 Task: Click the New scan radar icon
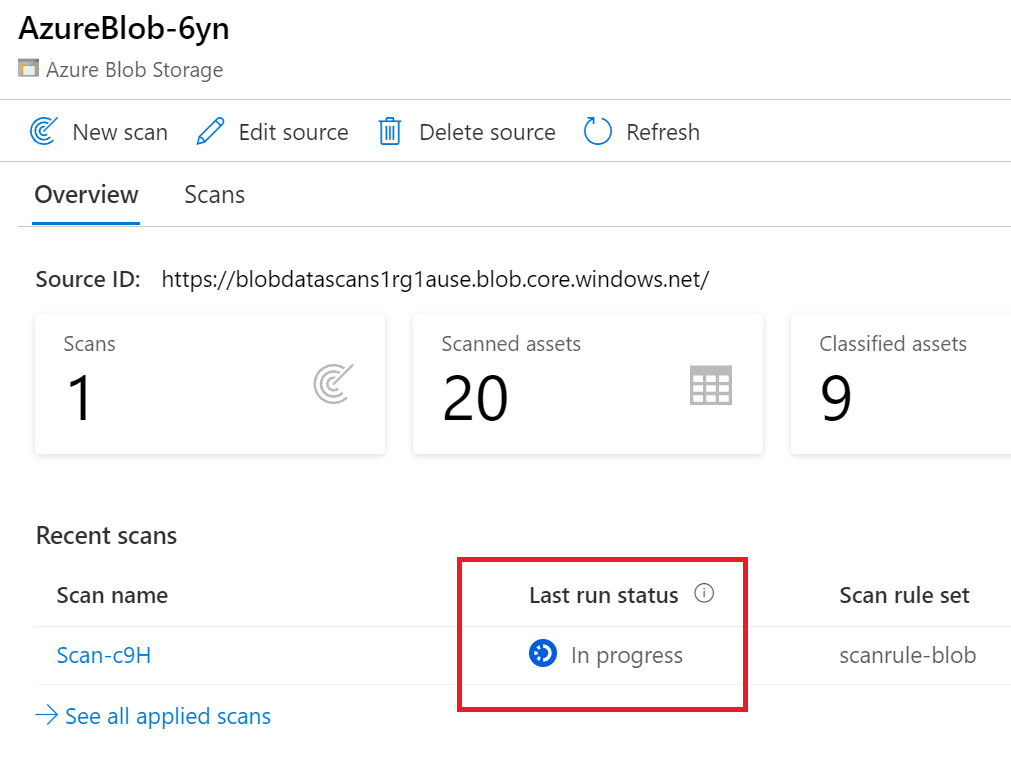[x=44, y=132]
